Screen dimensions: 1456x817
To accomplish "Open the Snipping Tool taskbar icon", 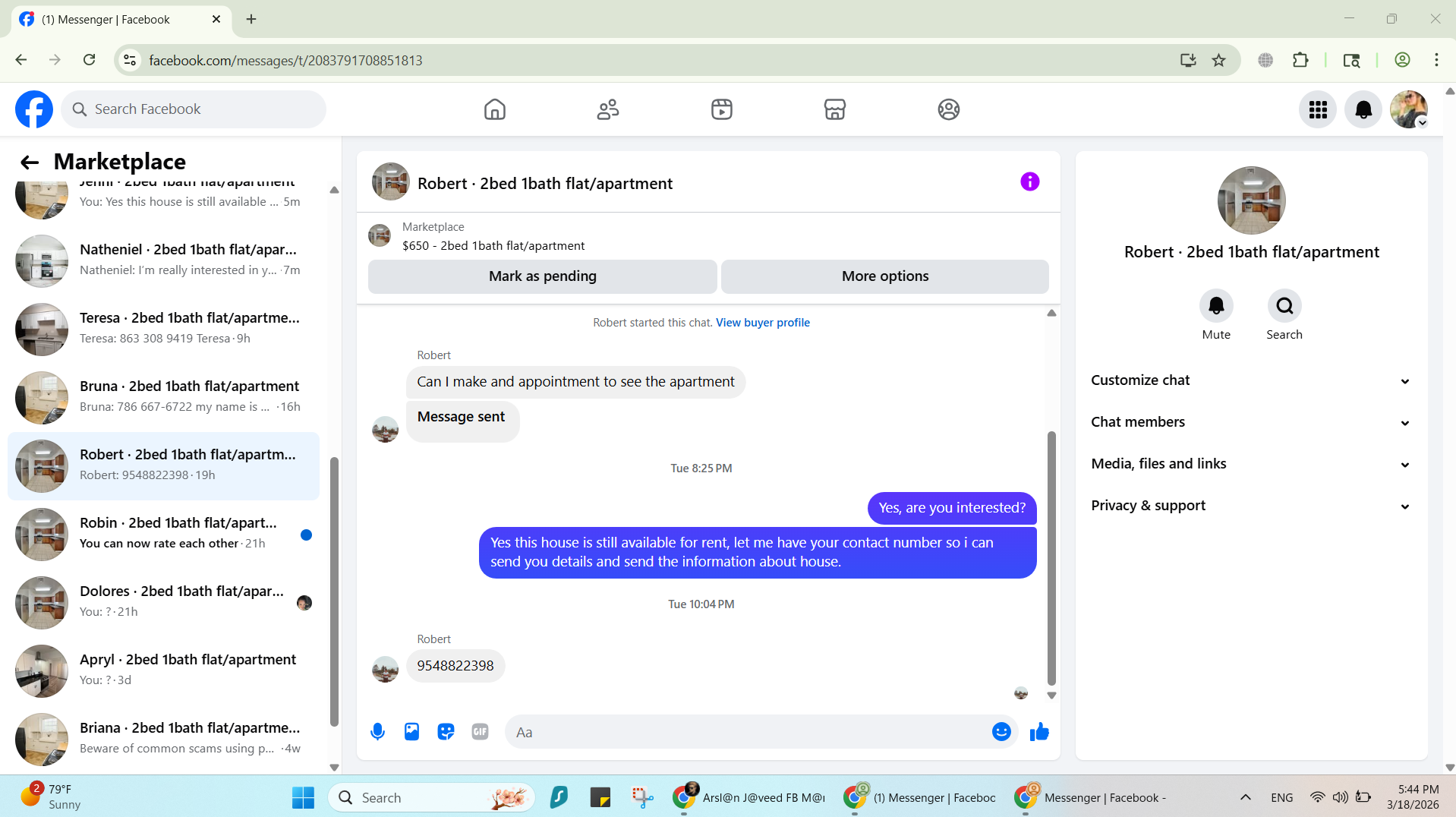I will coord(641,797).
